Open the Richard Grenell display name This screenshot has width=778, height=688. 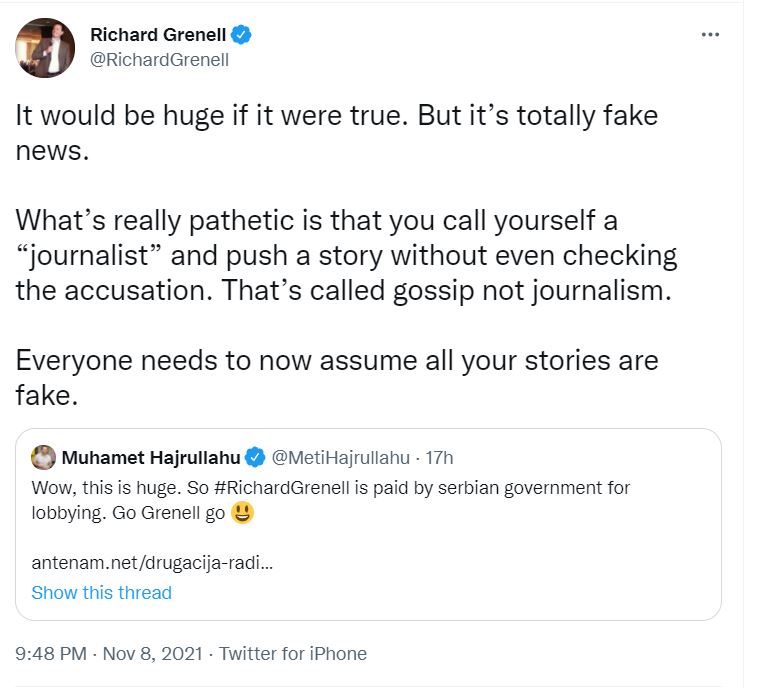158,35
